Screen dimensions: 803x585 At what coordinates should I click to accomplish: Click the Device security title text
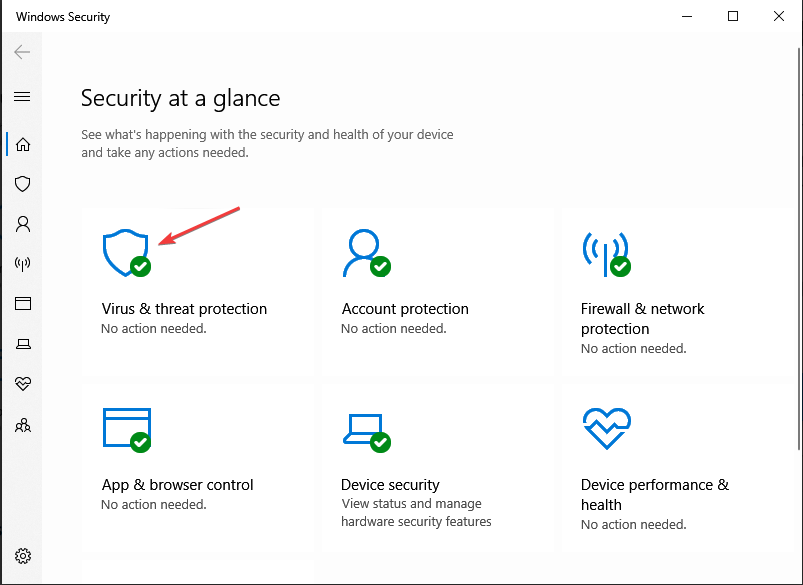(x=390, y=485)
